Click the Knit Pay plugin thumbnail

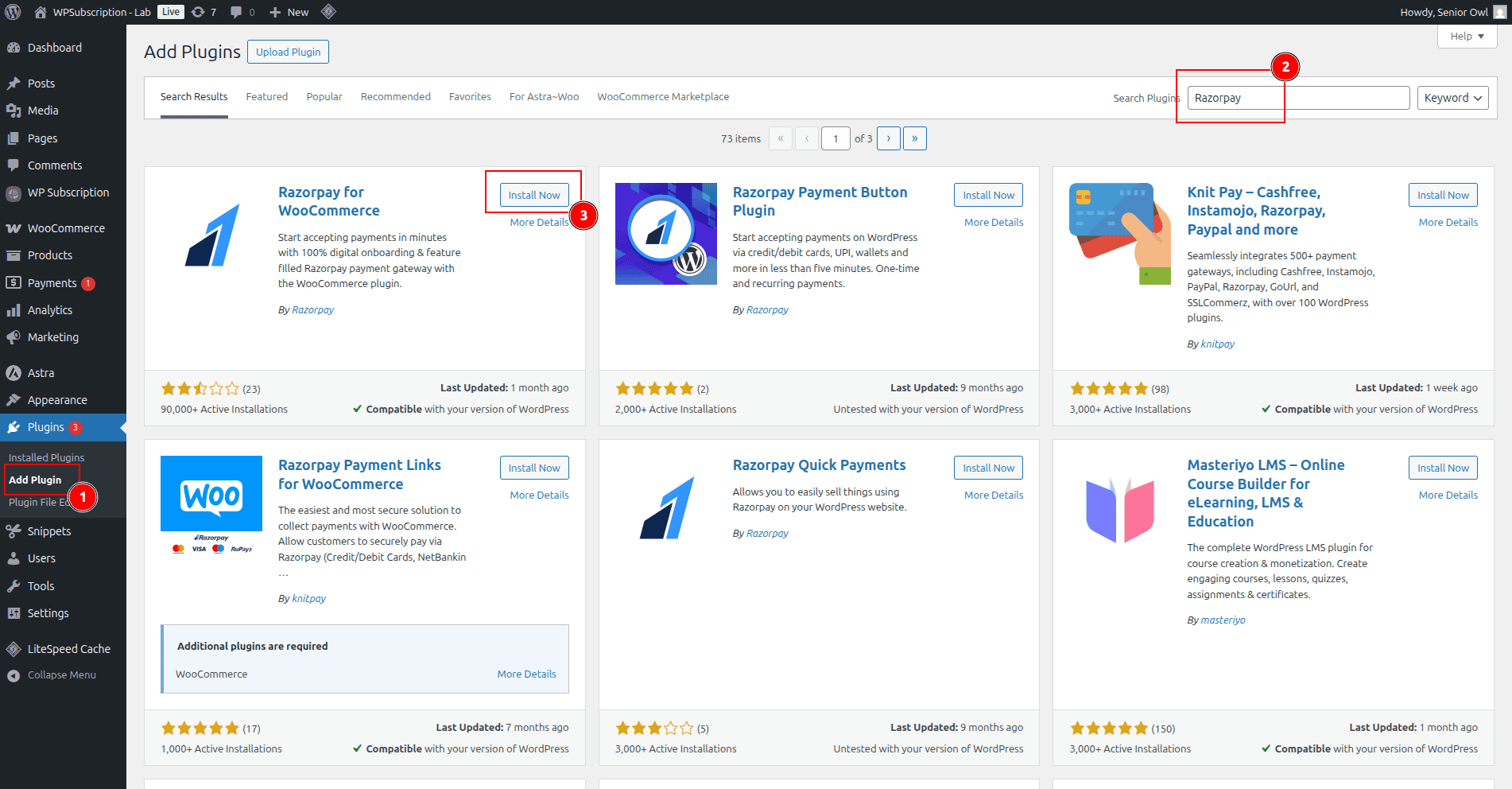click(x=1119, y=234)
